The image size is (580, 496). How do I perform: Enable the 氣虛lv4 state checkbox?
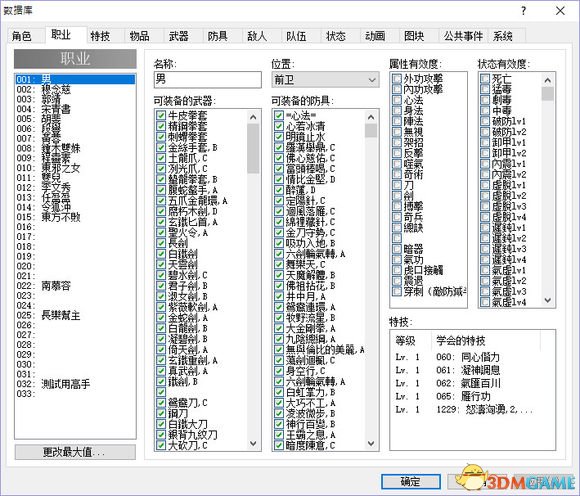click(x=485, y=302)
